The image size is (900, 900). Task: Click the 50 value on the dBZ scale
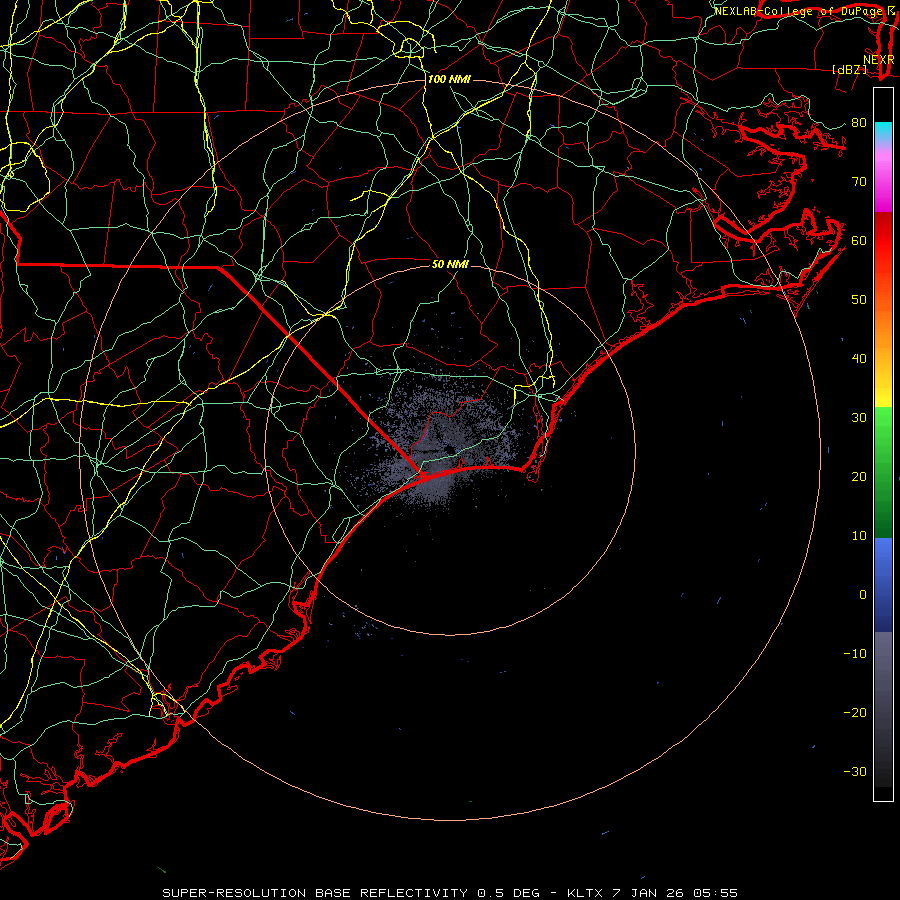(859, 300)
